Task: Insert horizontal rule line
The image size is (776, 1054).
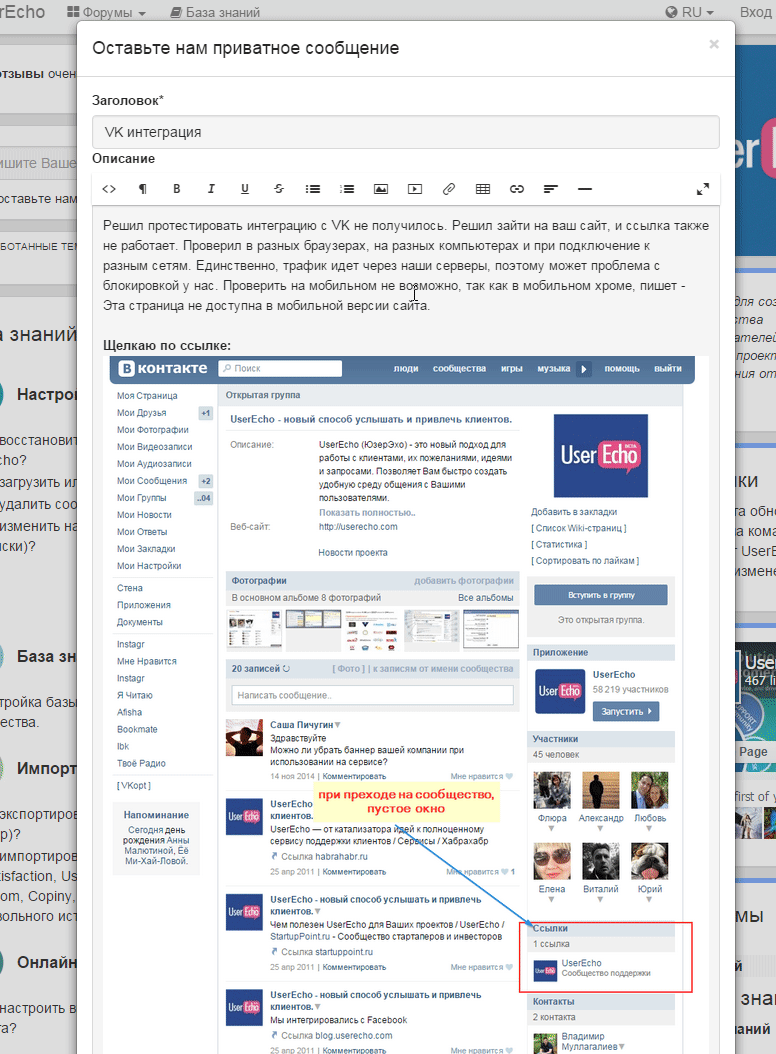Action: click(x=585, y=190)
